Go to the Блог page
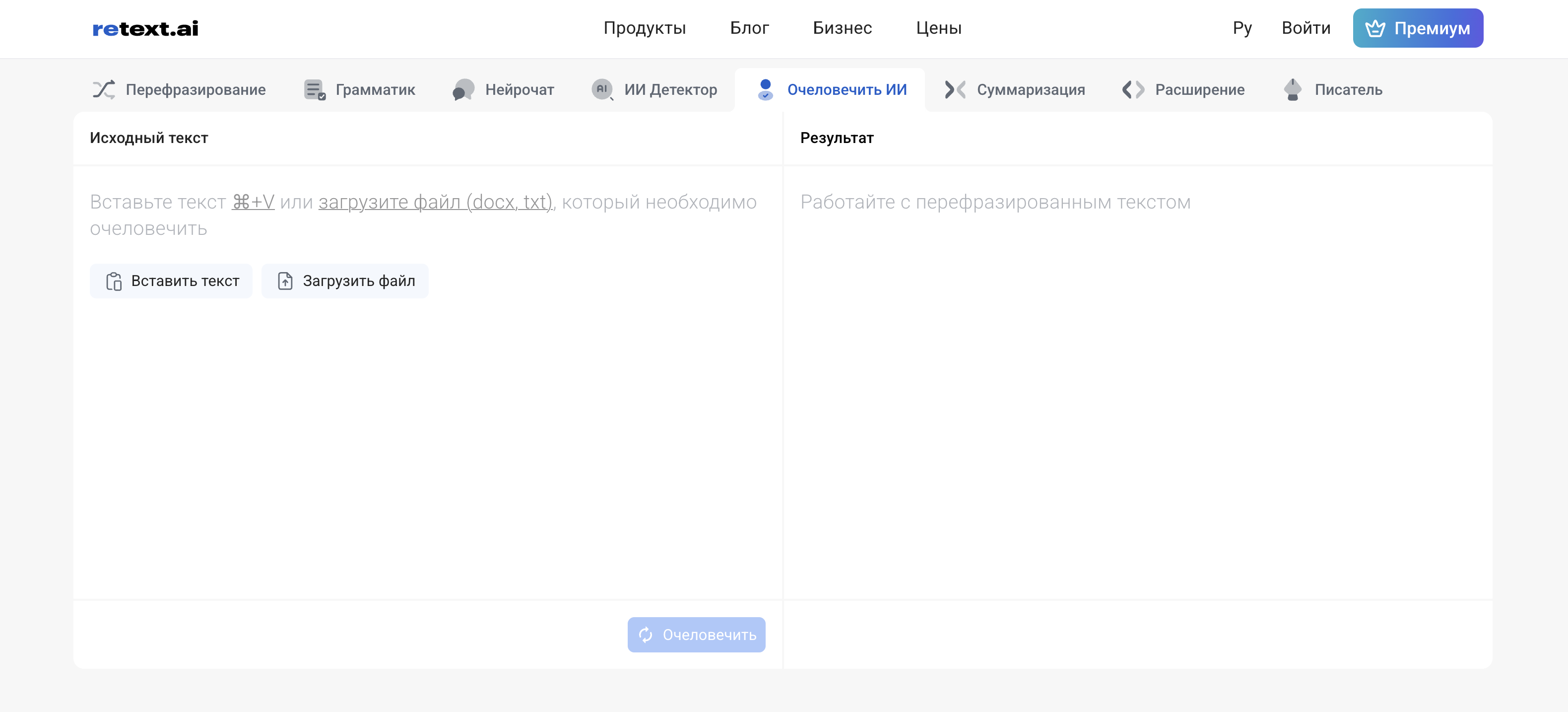This screenshot has width=1568, height=712. [x=749, y=28]
